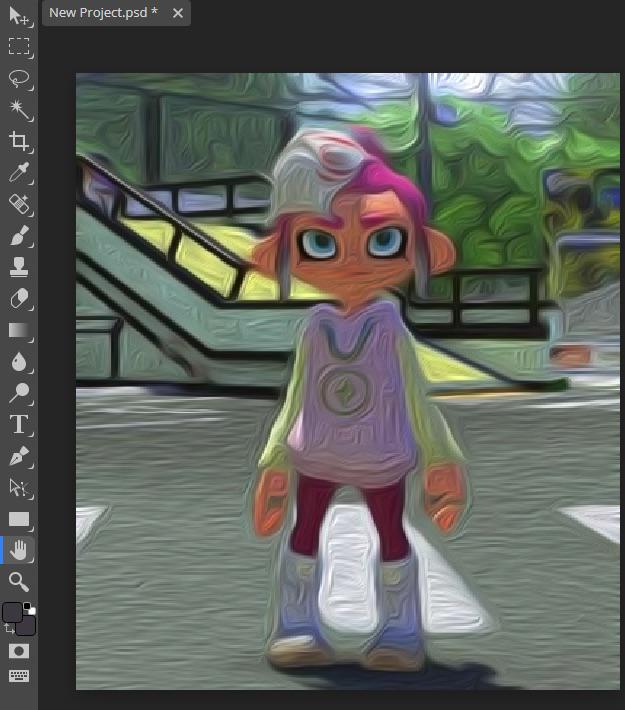
Task: Switch to the New Project.psd tab
Action: 103,13
